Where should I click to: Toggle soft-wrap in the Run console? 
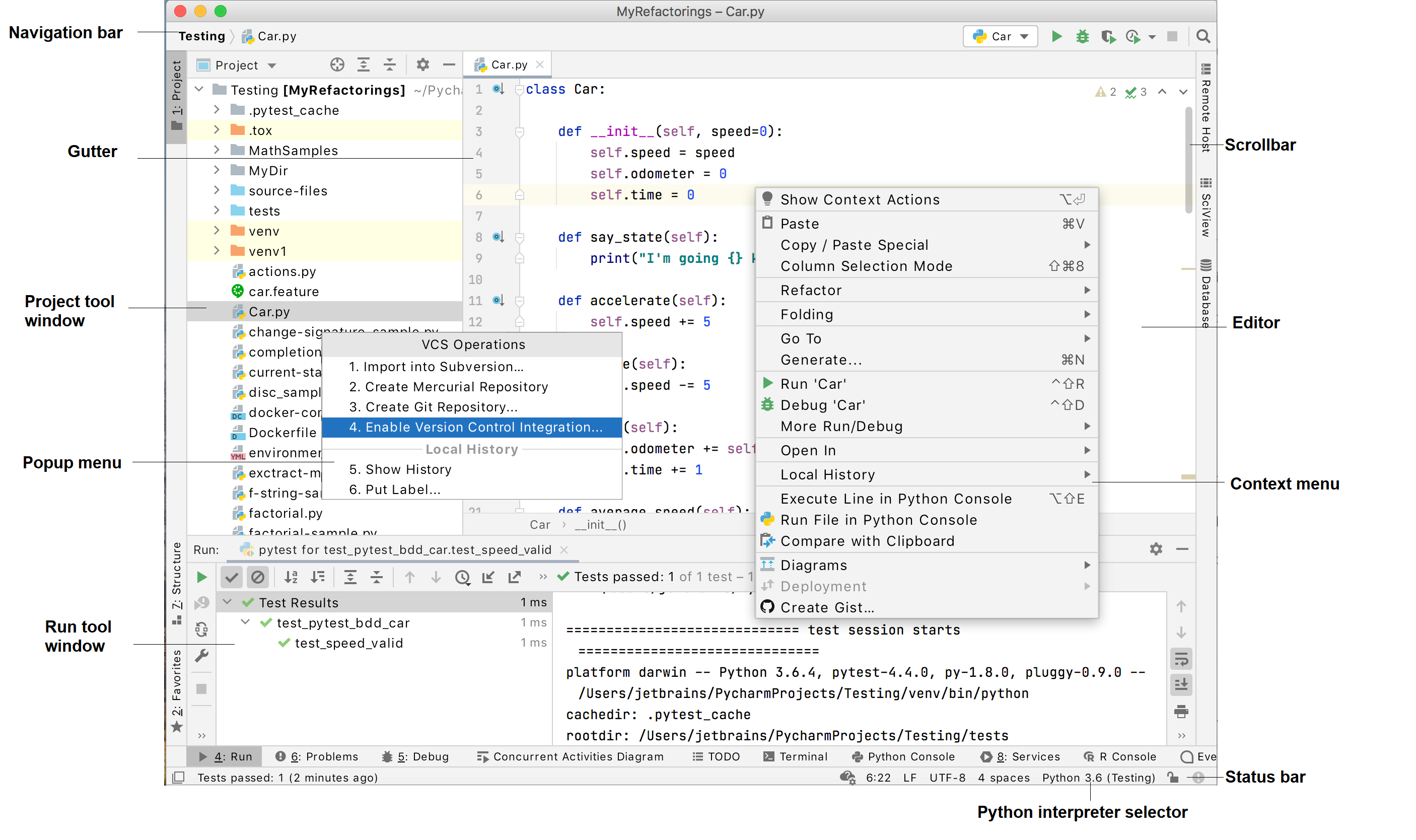coord(1181,659)
